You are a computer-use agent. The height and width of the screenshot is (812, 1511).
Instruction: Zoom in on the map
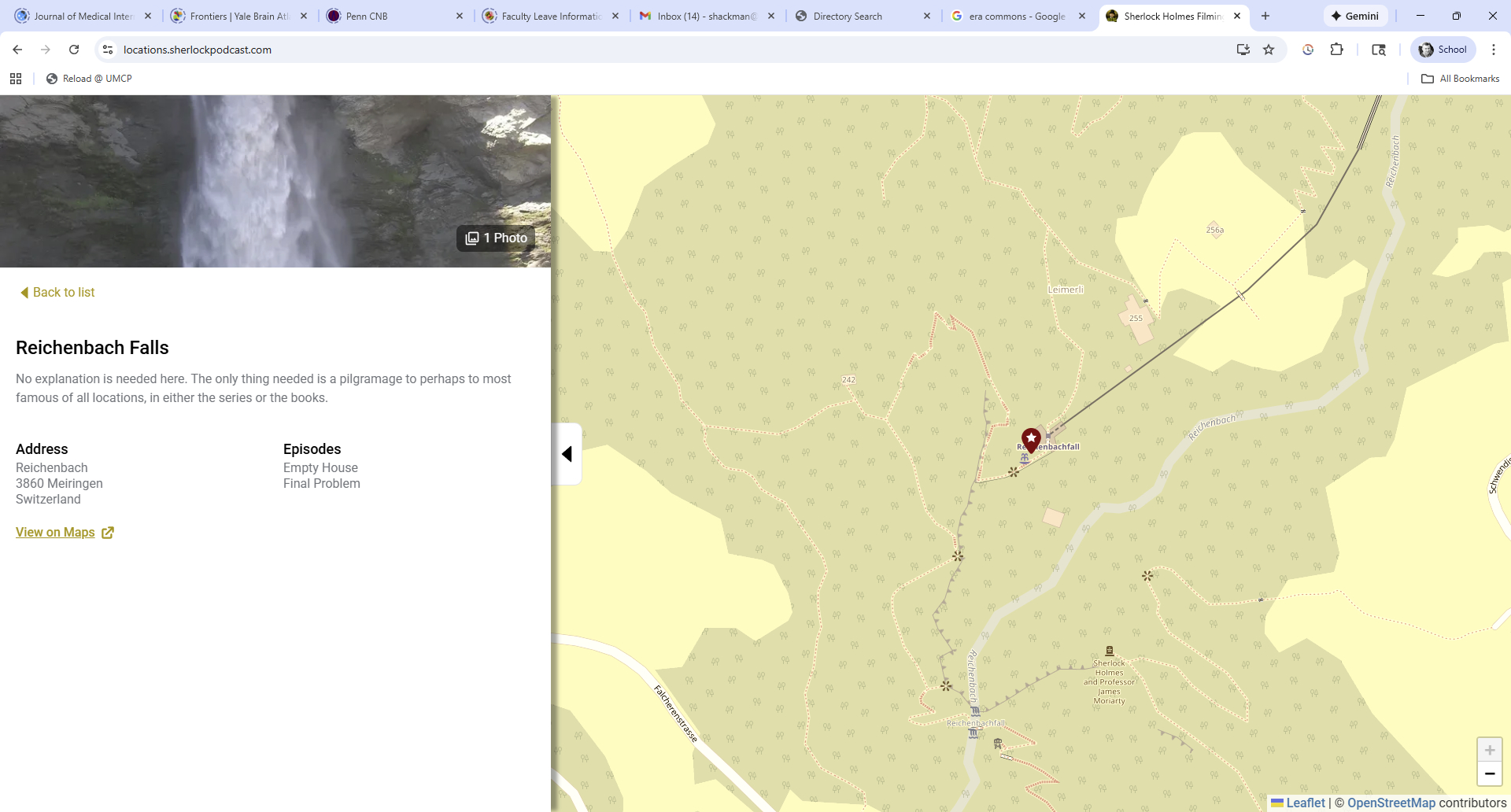click(1489, 750)
